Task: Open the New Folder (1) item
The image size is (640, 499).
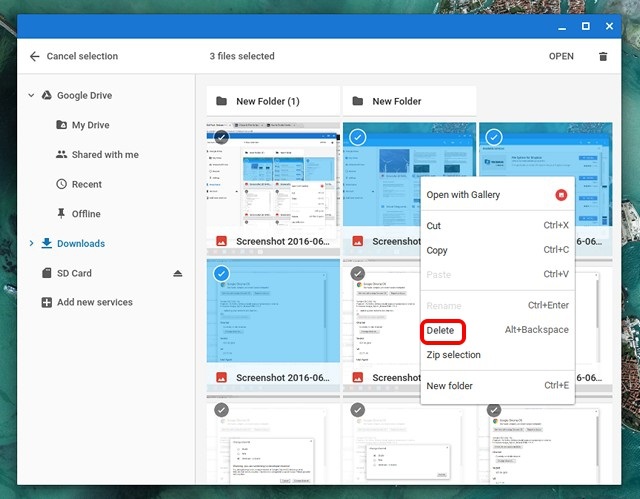Action: click(x=273, y=101)
